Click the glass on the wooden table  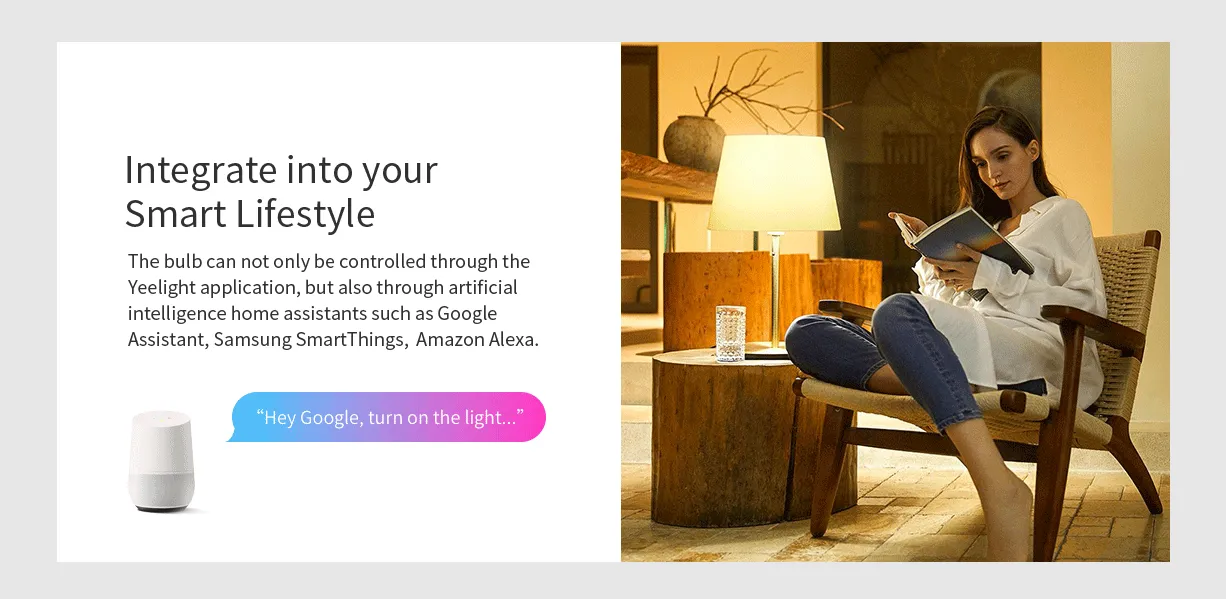(x=730, y=332)
